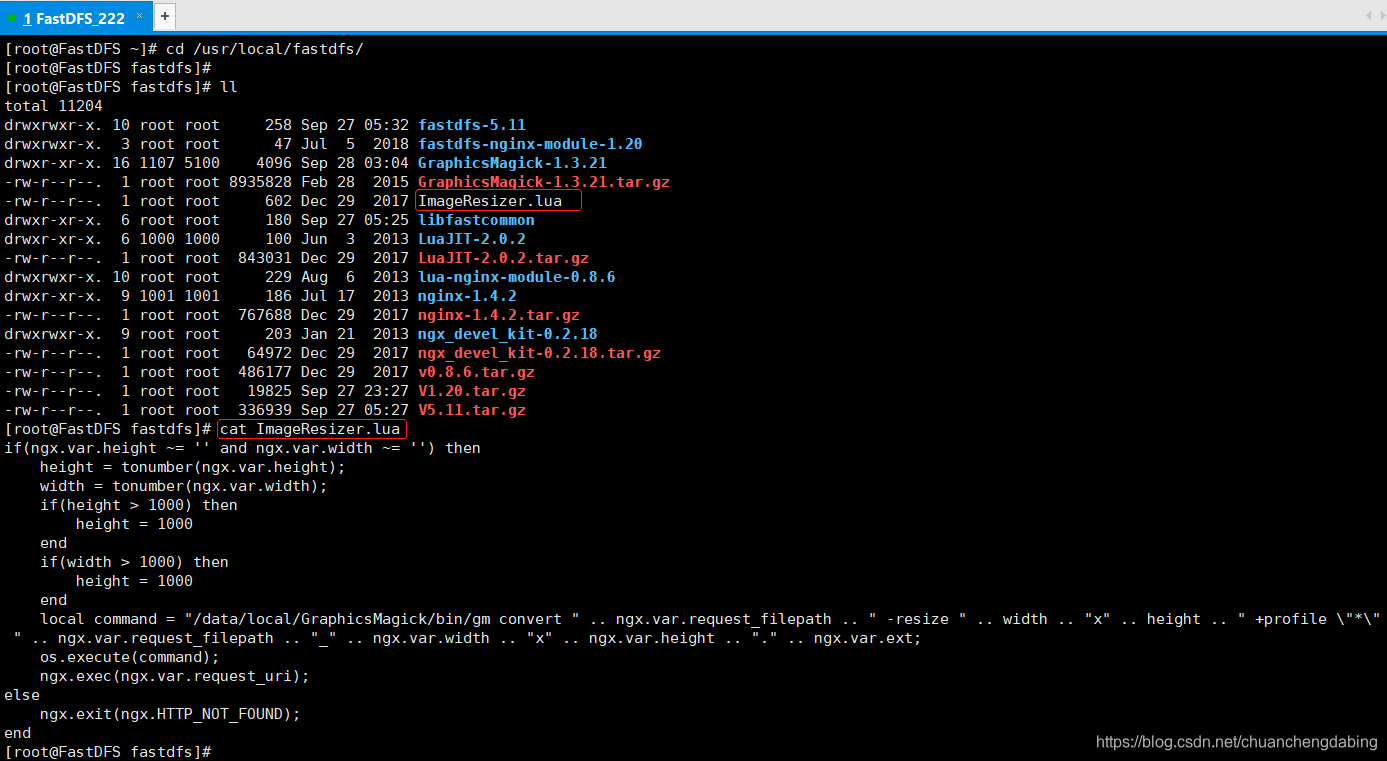Viewport: 1387px width, 761px height.
Task: Click LuaJIT-2.0.2.tar.gz archive name
Action: click(503, 258)
